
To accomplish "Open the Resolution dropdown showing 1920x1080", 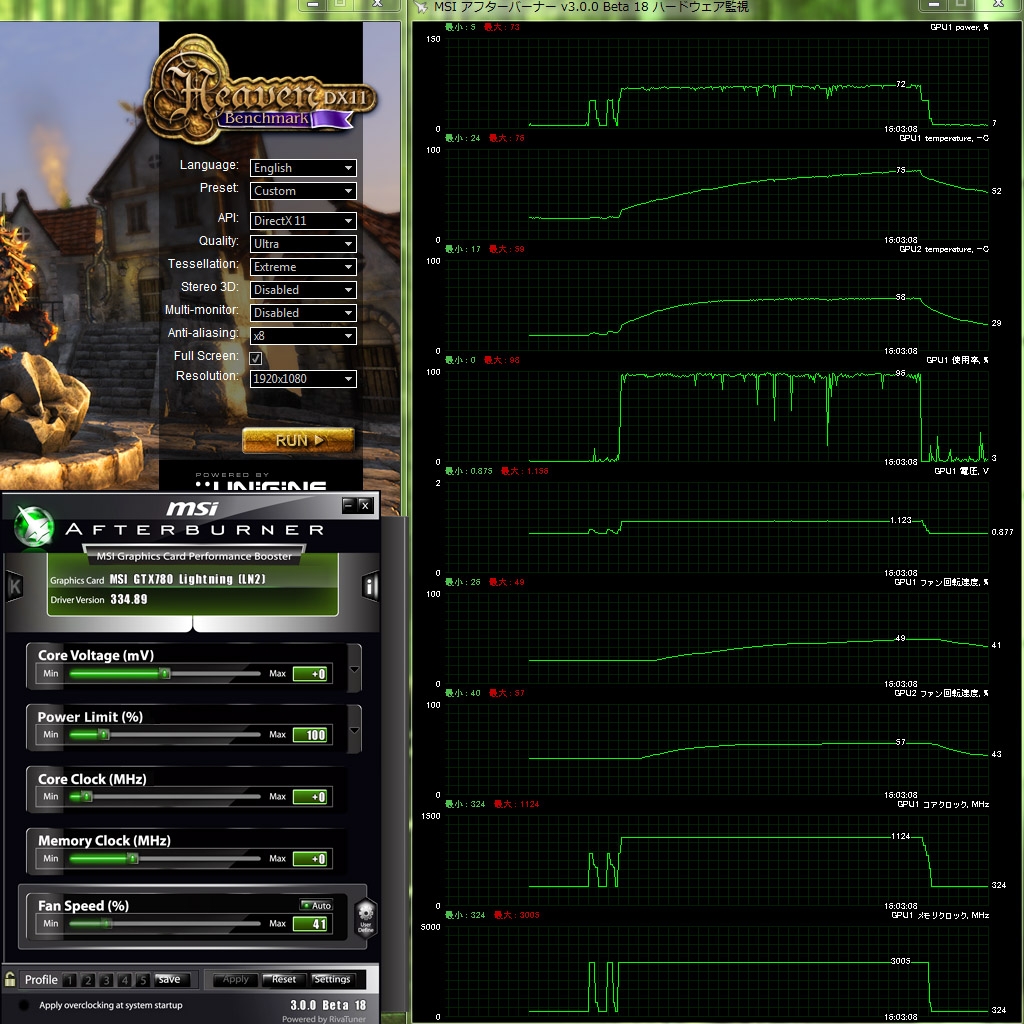I will [x=303, y=379].
